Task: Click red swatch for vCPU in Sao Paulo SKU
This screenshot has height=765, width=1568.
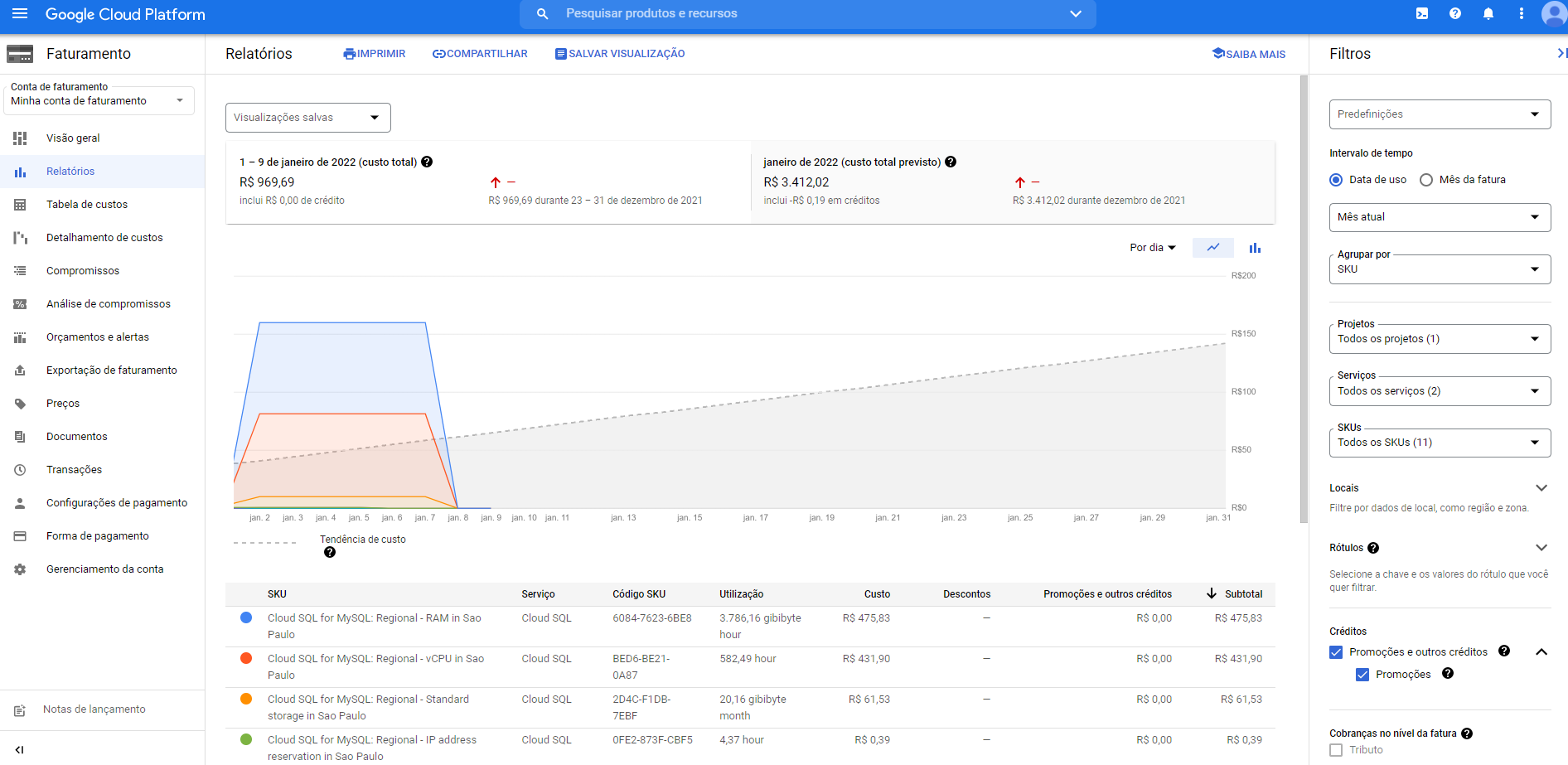Action: tap(246, 658)
